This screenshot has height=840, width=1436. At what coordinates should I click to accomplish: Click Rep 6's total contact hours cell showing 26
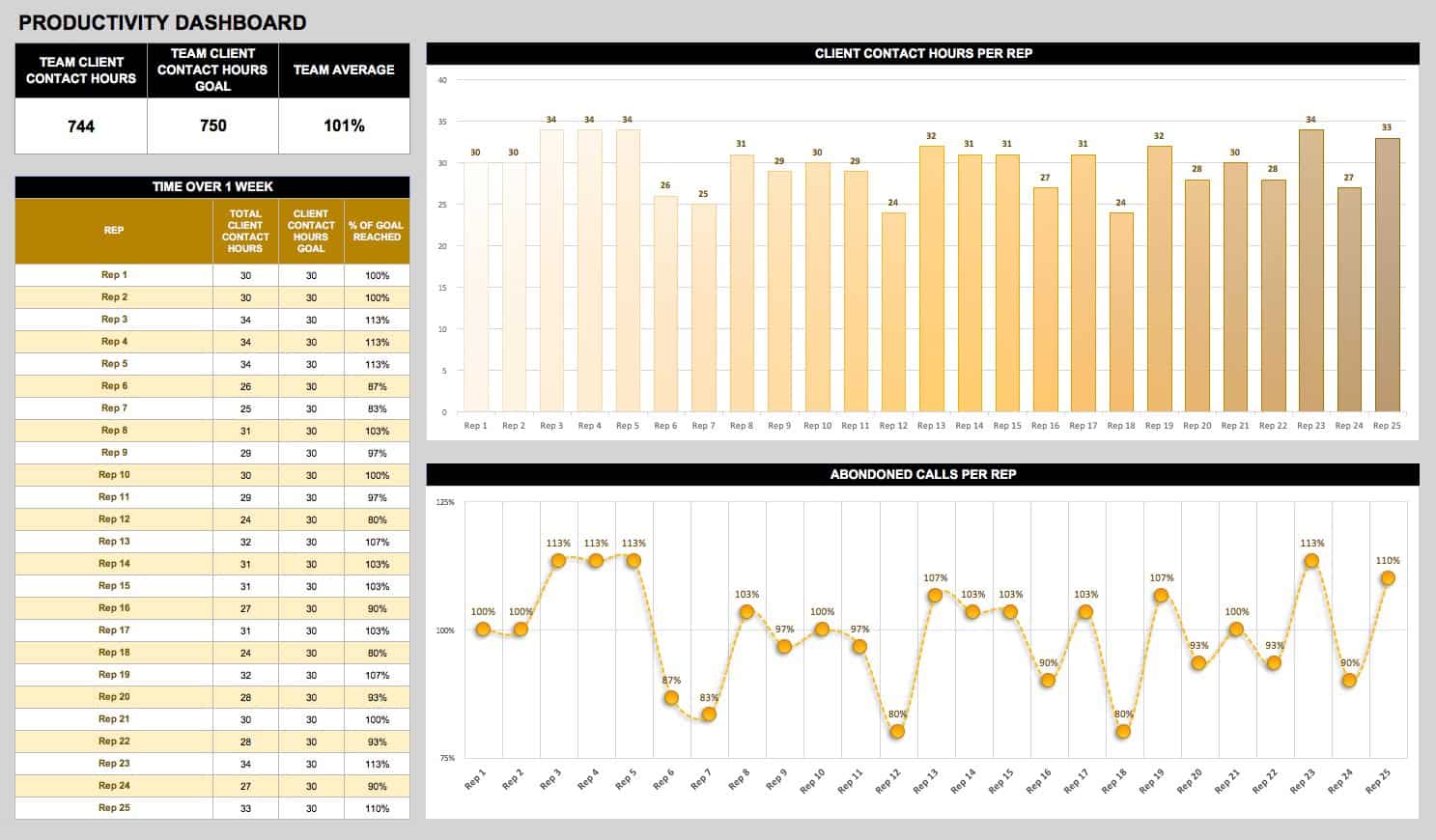[245, 386]
